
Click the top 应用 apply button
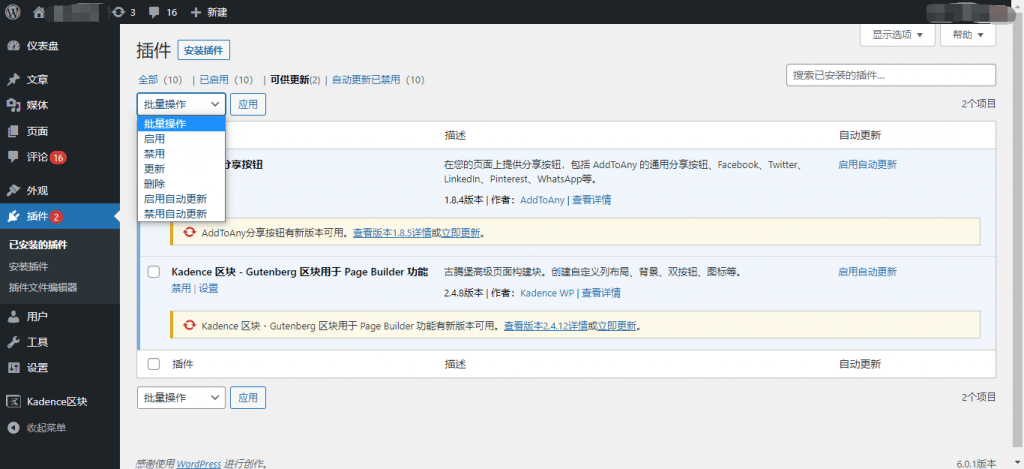(x=248, y=104)
